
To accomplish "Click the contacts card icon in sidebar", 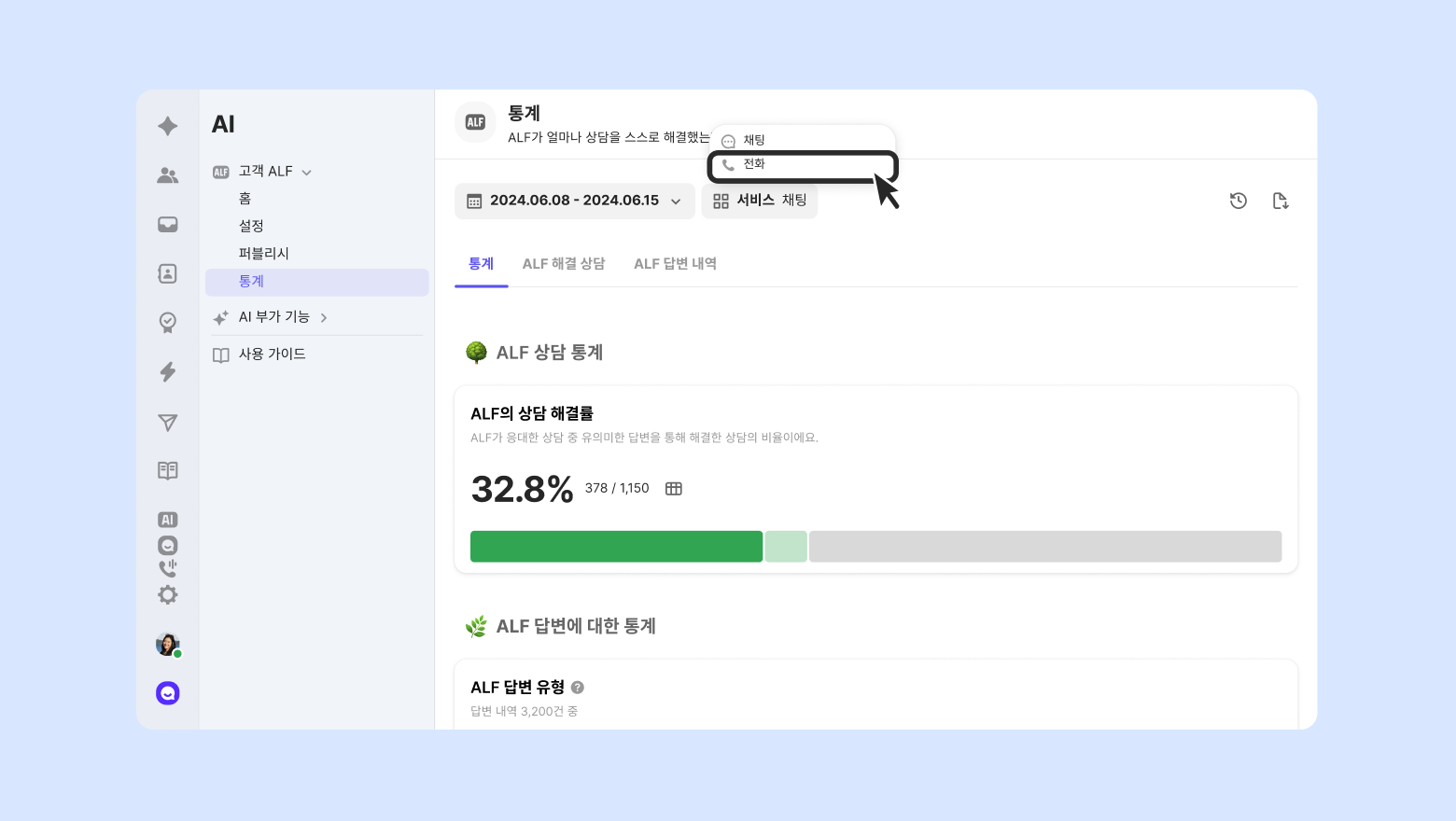I will [168, 273].
